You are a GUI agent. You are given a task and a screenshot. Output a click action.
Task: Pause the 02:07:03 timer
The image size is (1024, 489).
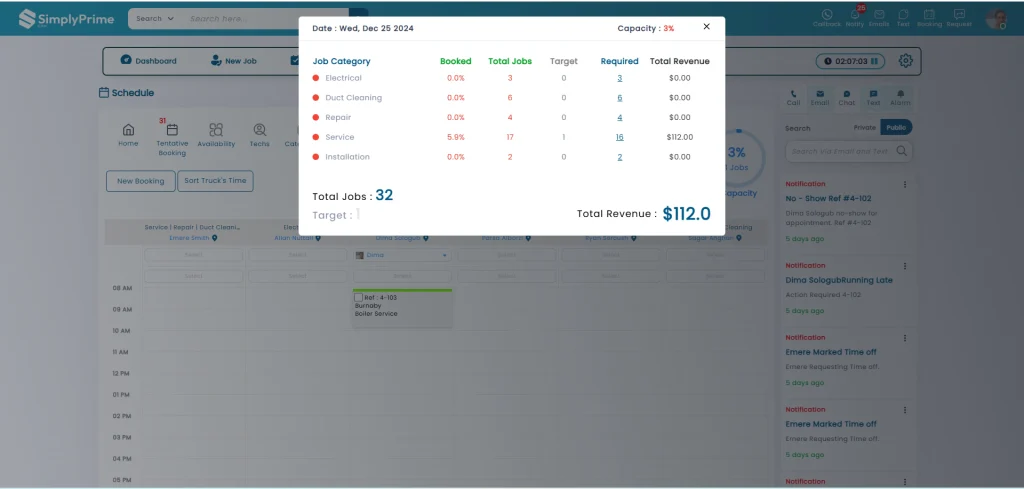point(874,61)
